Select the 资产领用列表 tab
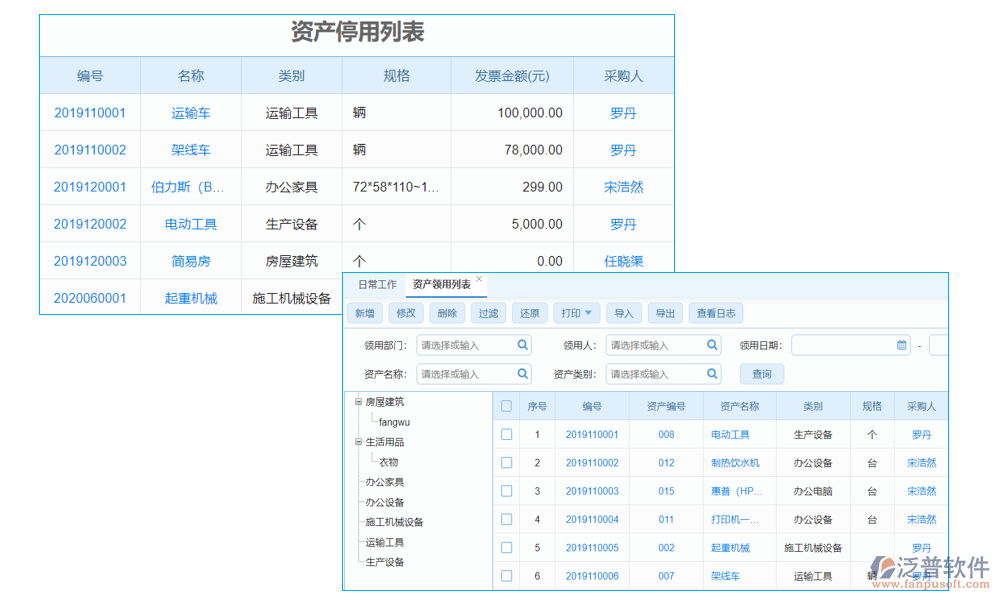1000x600 pixels. point(440,283)
